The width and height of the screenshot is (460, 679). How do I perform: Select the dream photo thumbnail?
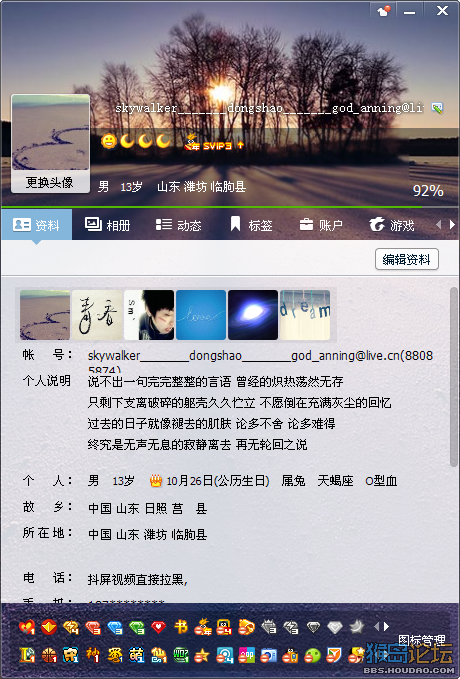[x=305, y=315]
